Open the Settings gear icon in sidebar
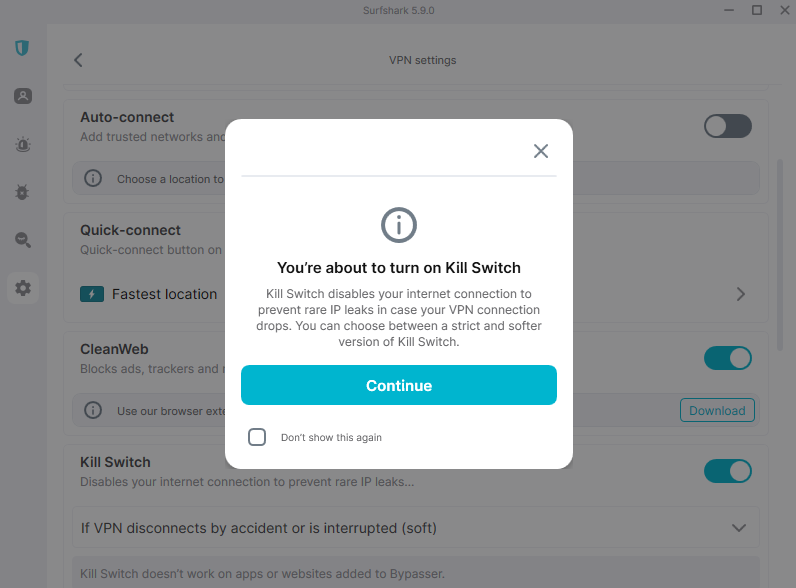Image resolution: width=796 pixels, height=588 pixels. pos(22,288)
